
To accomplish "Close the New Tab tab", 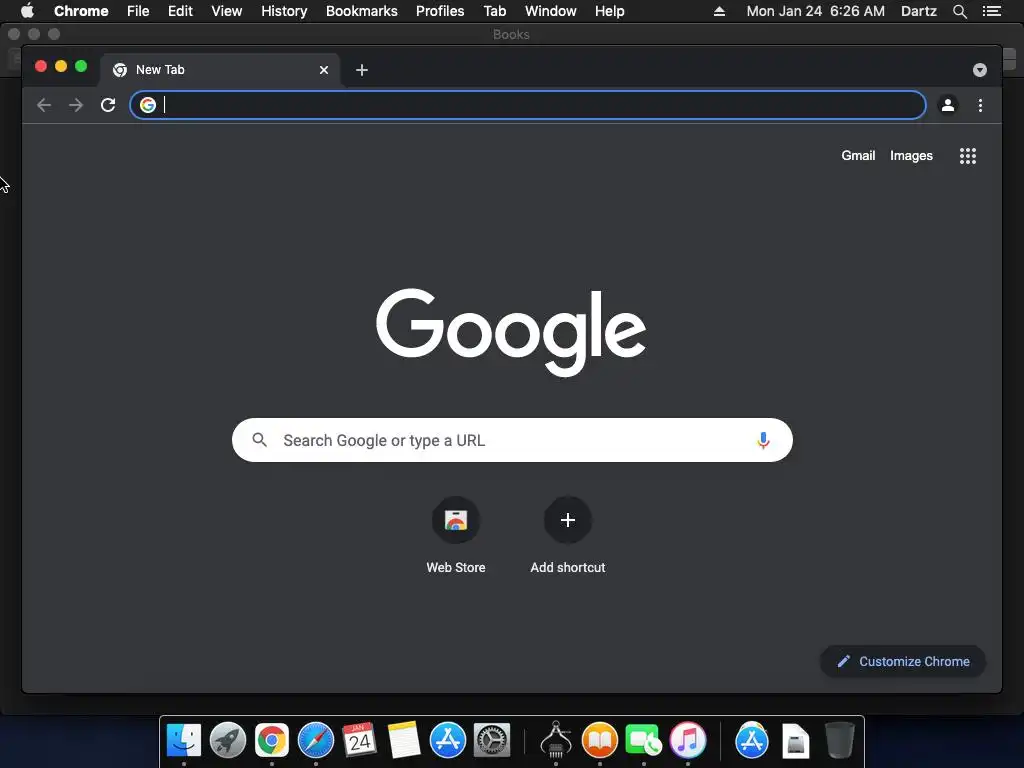I will (x=324, y=70).
